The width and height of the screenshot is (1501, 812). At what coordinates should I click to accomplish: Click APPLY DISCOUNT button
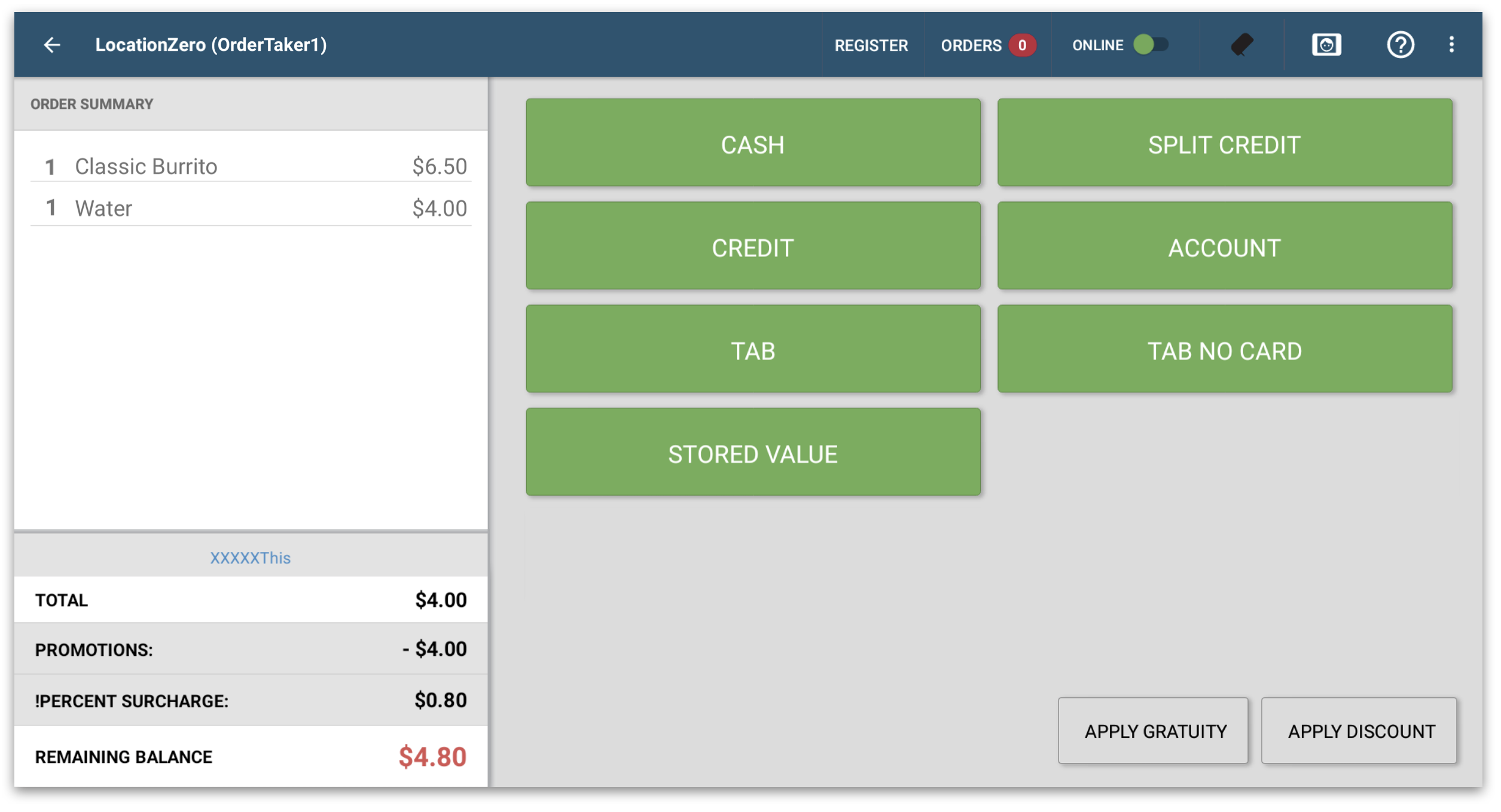[x=1359, y=731]
